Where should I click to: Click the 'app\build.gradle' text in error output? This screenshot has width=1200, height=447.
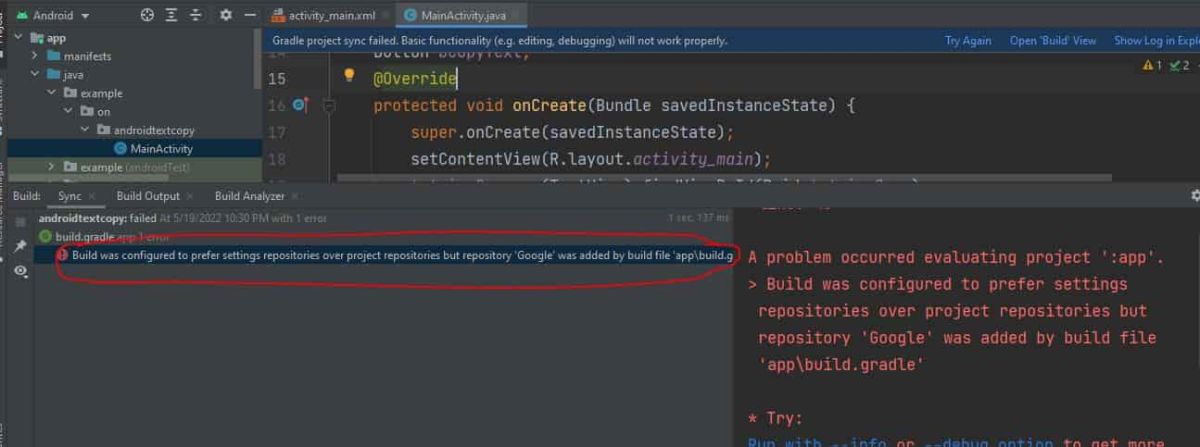[x=841, y=365]
